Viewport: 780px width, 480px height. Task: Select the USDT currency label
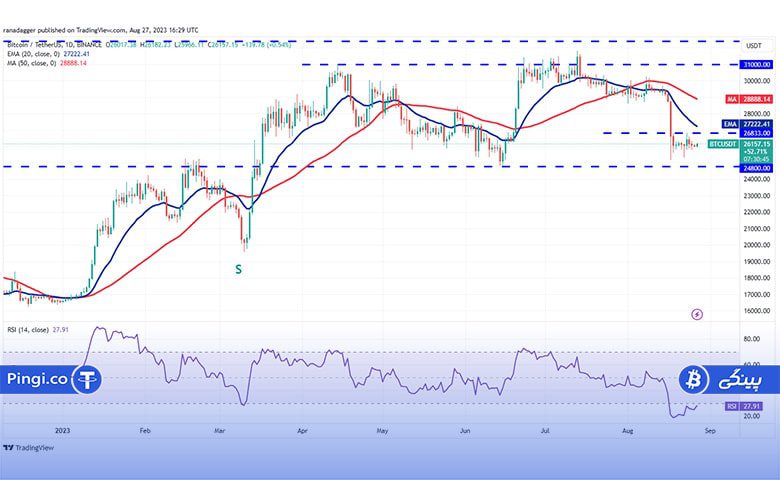pos(754,46)
